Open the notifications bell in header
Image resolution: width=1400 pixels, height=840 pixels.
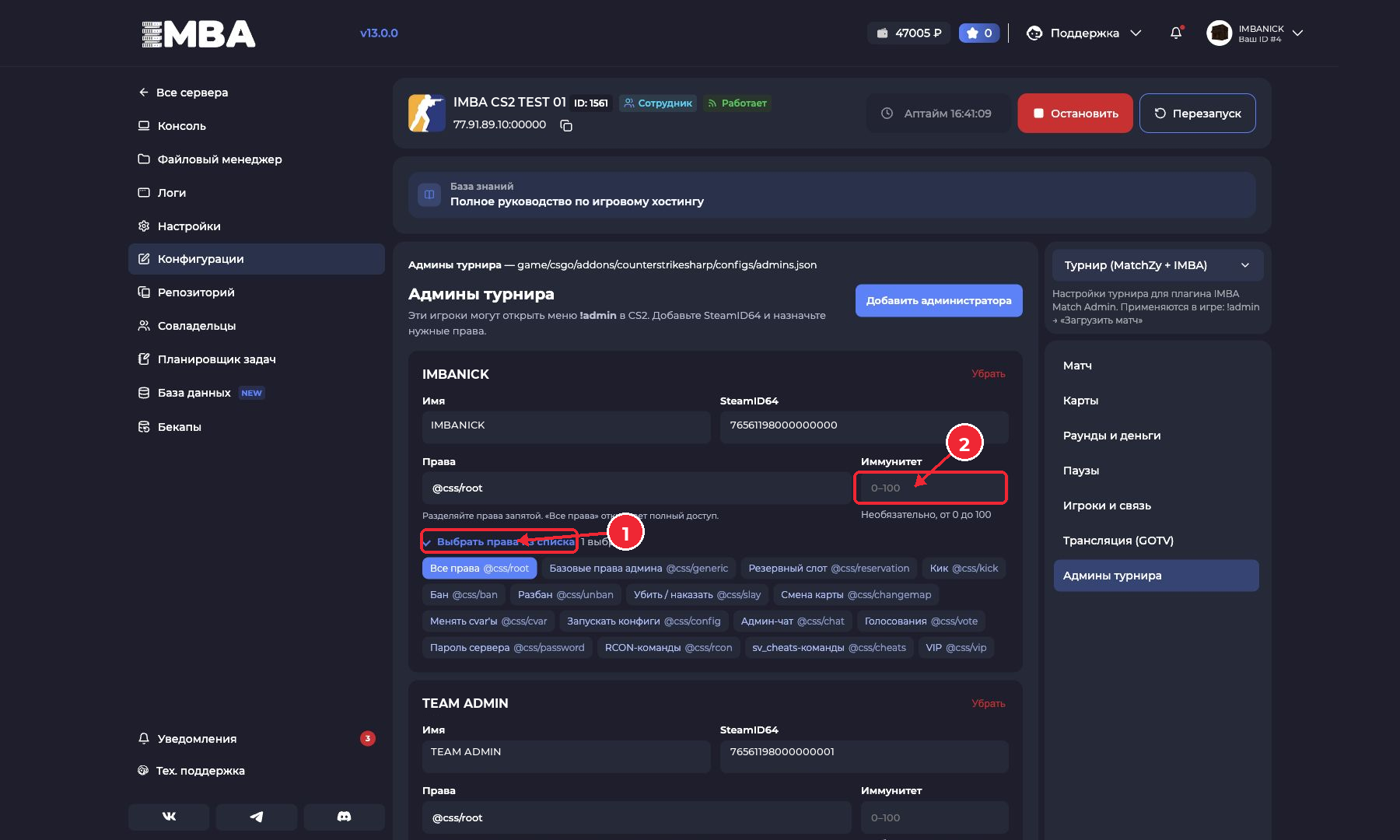pyautogui.click(x=1176, y=33)
